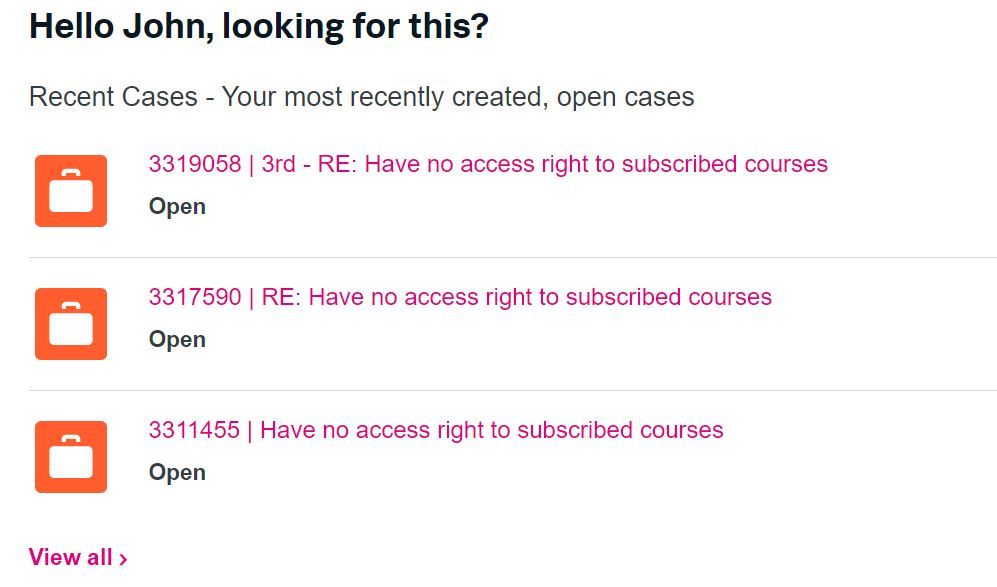997x587 pixels.
Task: Click the Open status under case 3319058
Action: tap(177, 207)
